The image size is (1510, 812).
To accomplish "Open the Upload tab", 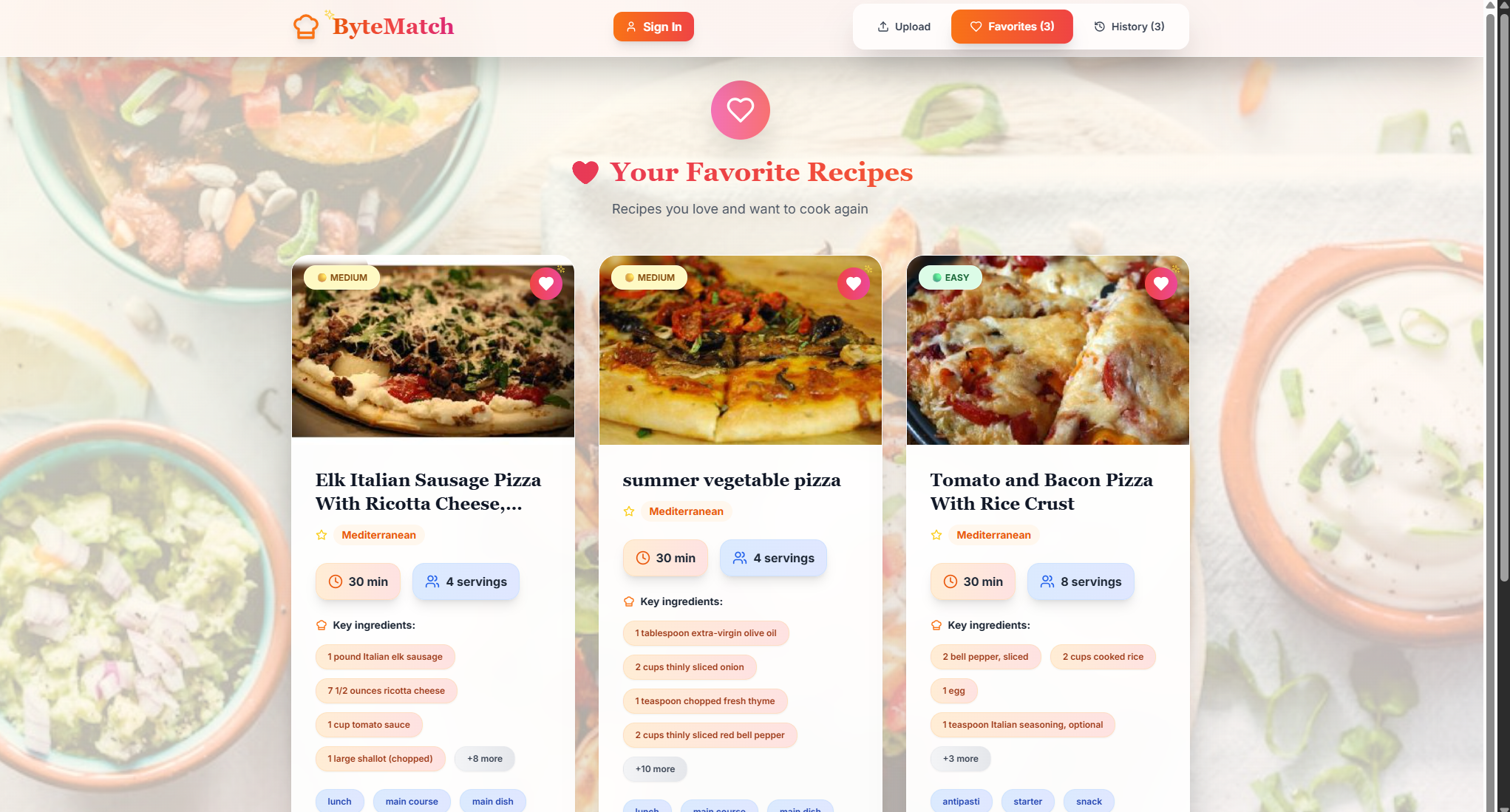I will pyautogui.click(x=904, y=27).
